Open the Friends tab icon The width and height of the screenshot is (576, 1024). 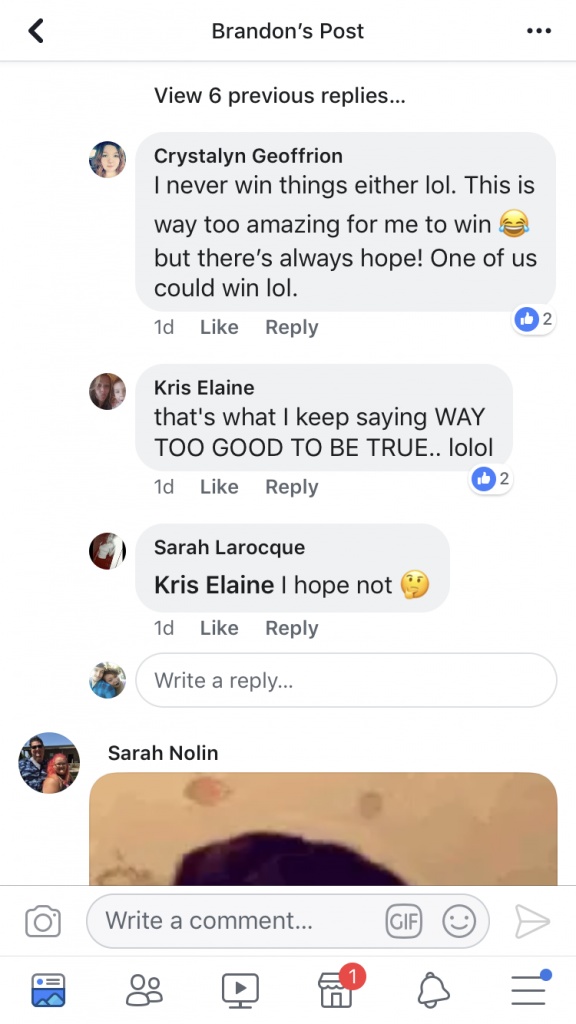pos(144,990)
